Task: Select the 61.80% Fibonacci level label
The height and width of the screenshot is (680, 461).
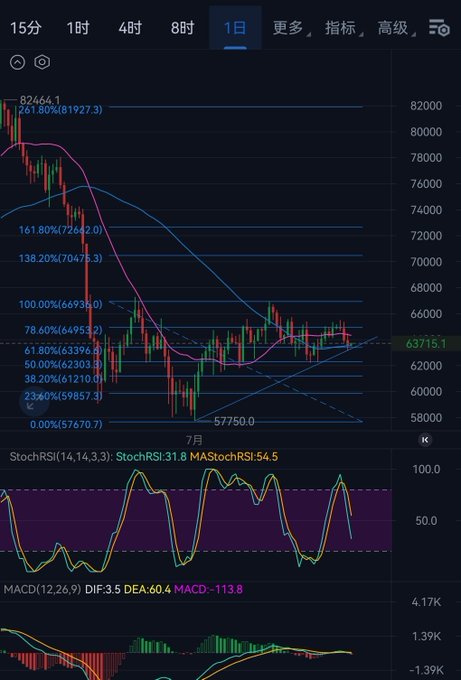Action: (63, 350)
